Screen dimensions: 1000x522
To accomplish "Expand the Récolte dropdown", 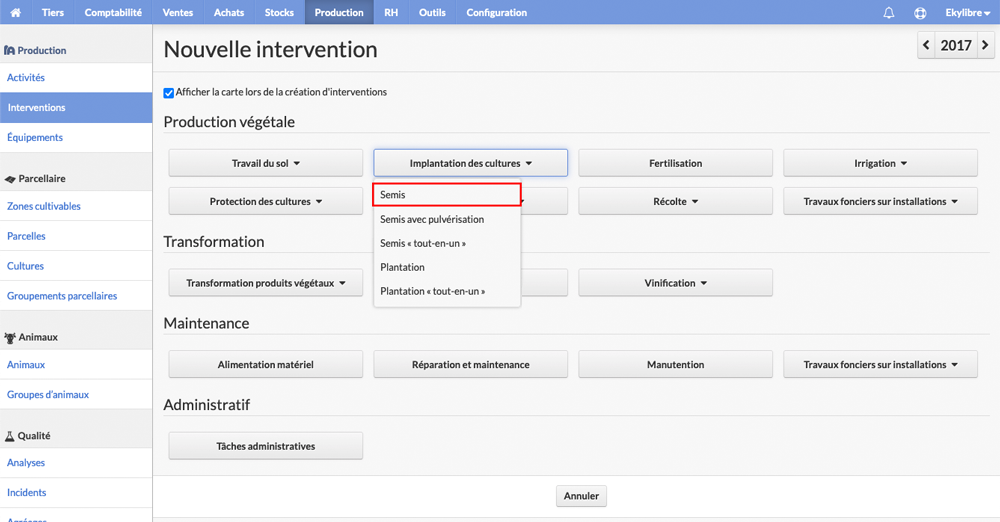I will coord(675,201).
